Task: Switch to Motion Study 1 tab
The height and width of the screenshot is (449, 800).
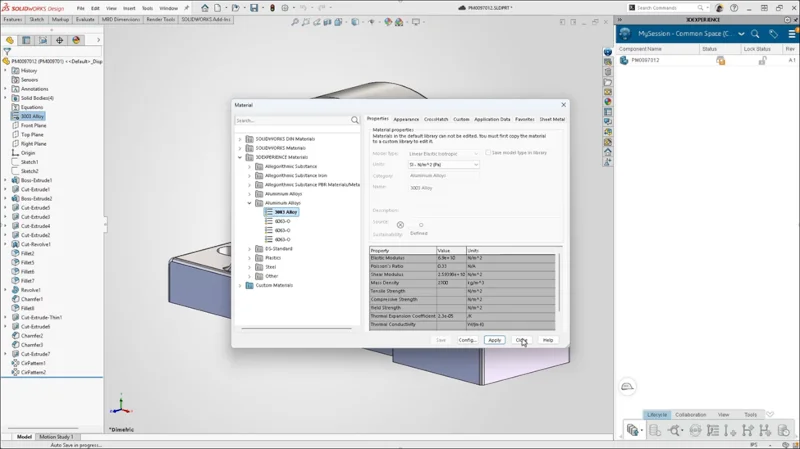Action: 56,437
